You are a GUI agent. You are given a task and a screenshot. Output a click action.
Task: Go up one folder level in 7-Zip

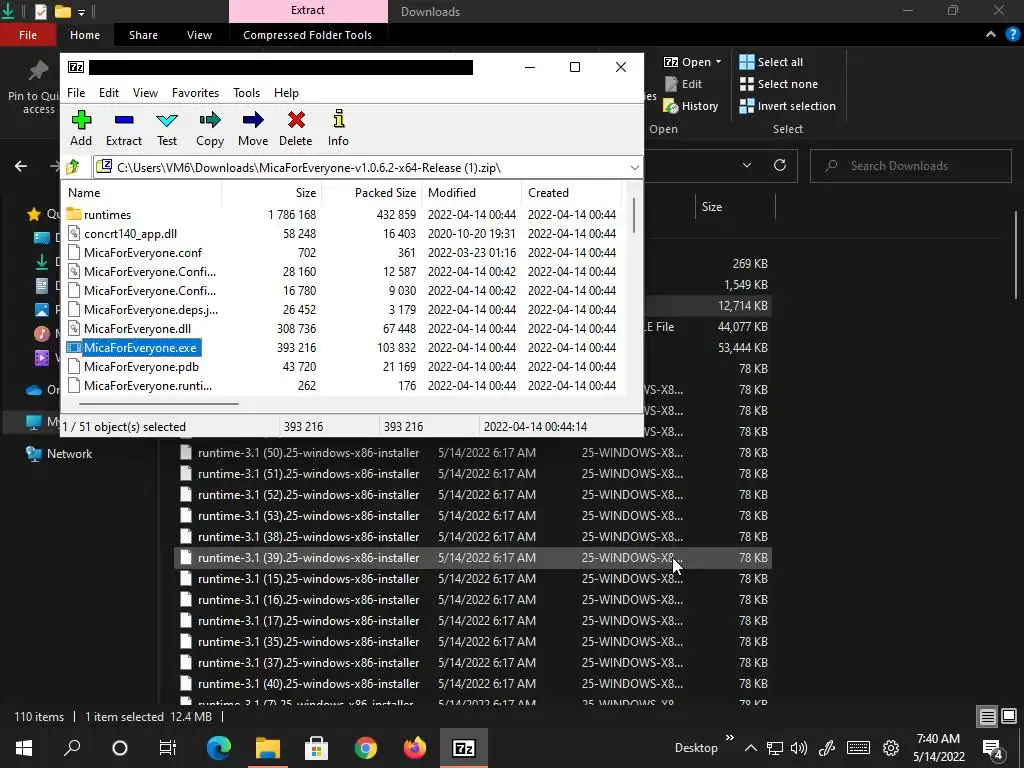73,167
